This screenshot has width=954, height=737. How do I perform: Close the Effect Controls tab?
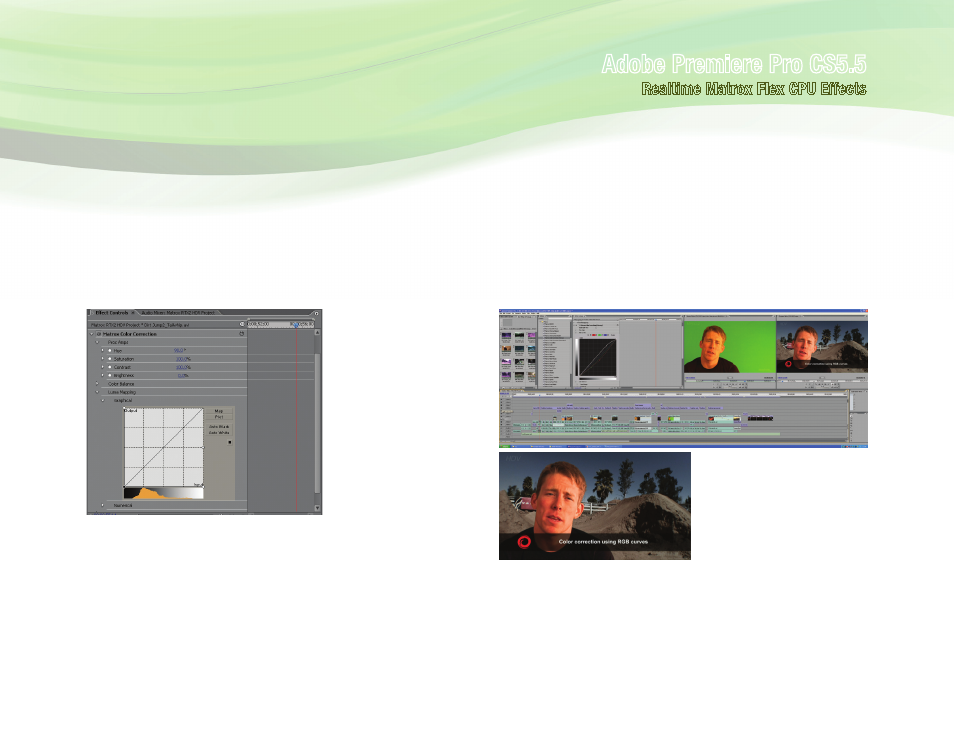(x=133, y=313)
